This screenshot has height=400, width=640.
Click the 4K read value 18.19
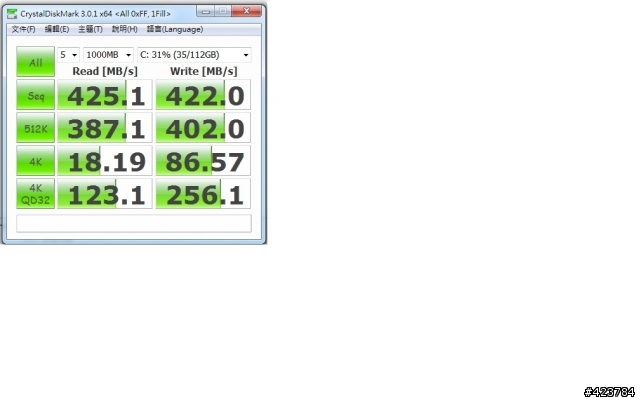(x=105, y=161)
